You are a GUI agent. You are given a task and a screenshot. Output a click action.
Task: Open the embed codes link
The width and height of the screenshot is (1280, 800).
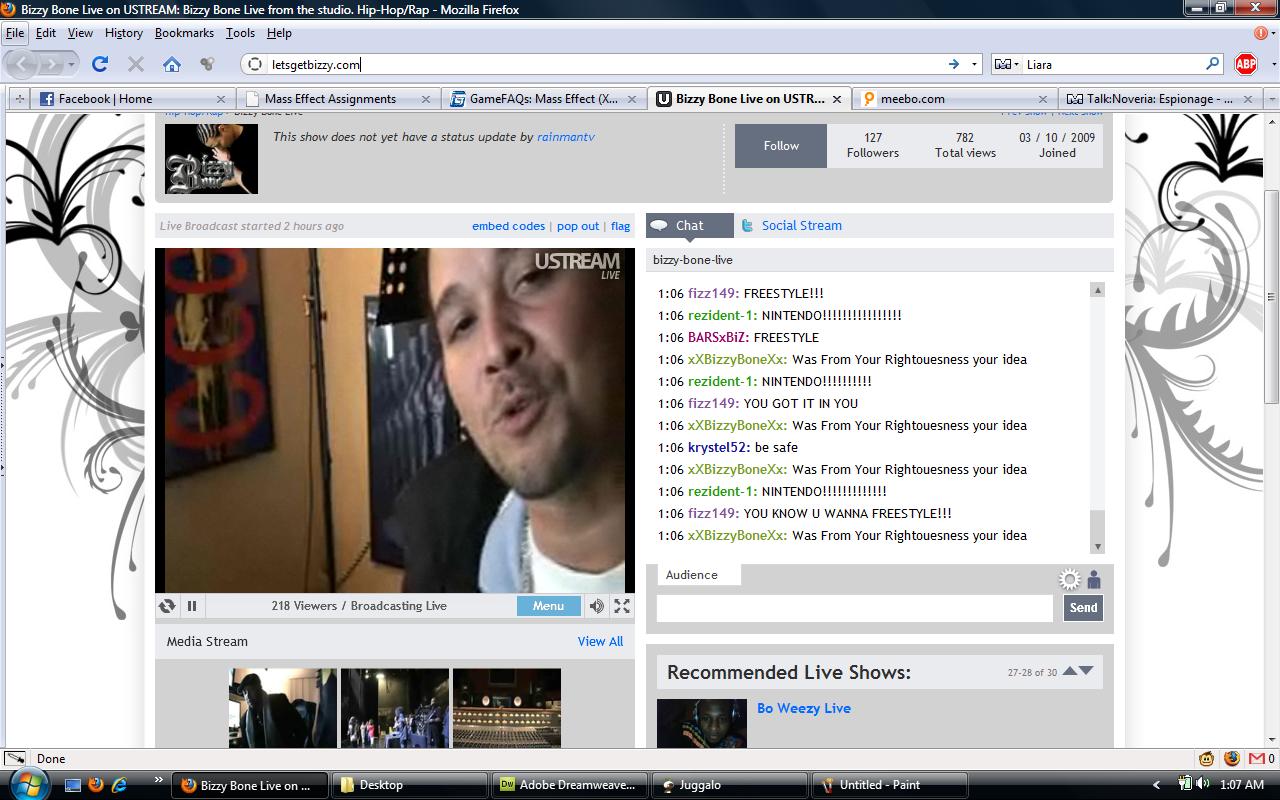pos(508,226)
